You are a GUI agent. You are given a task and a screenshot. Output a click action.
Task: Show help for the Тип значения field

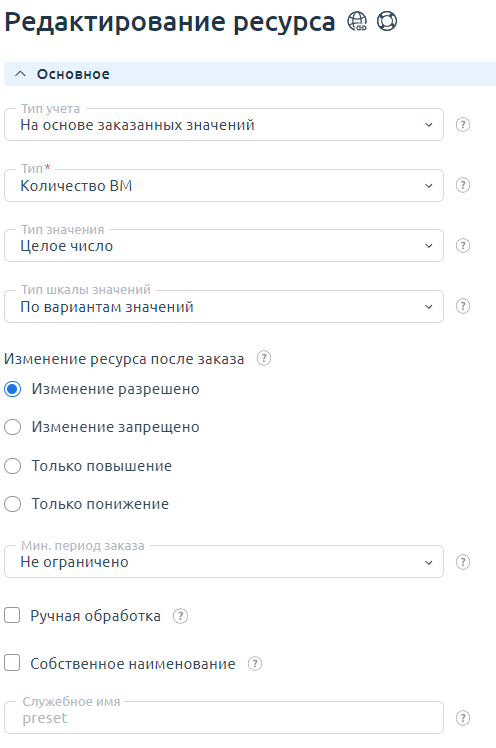tap(463, 246)
